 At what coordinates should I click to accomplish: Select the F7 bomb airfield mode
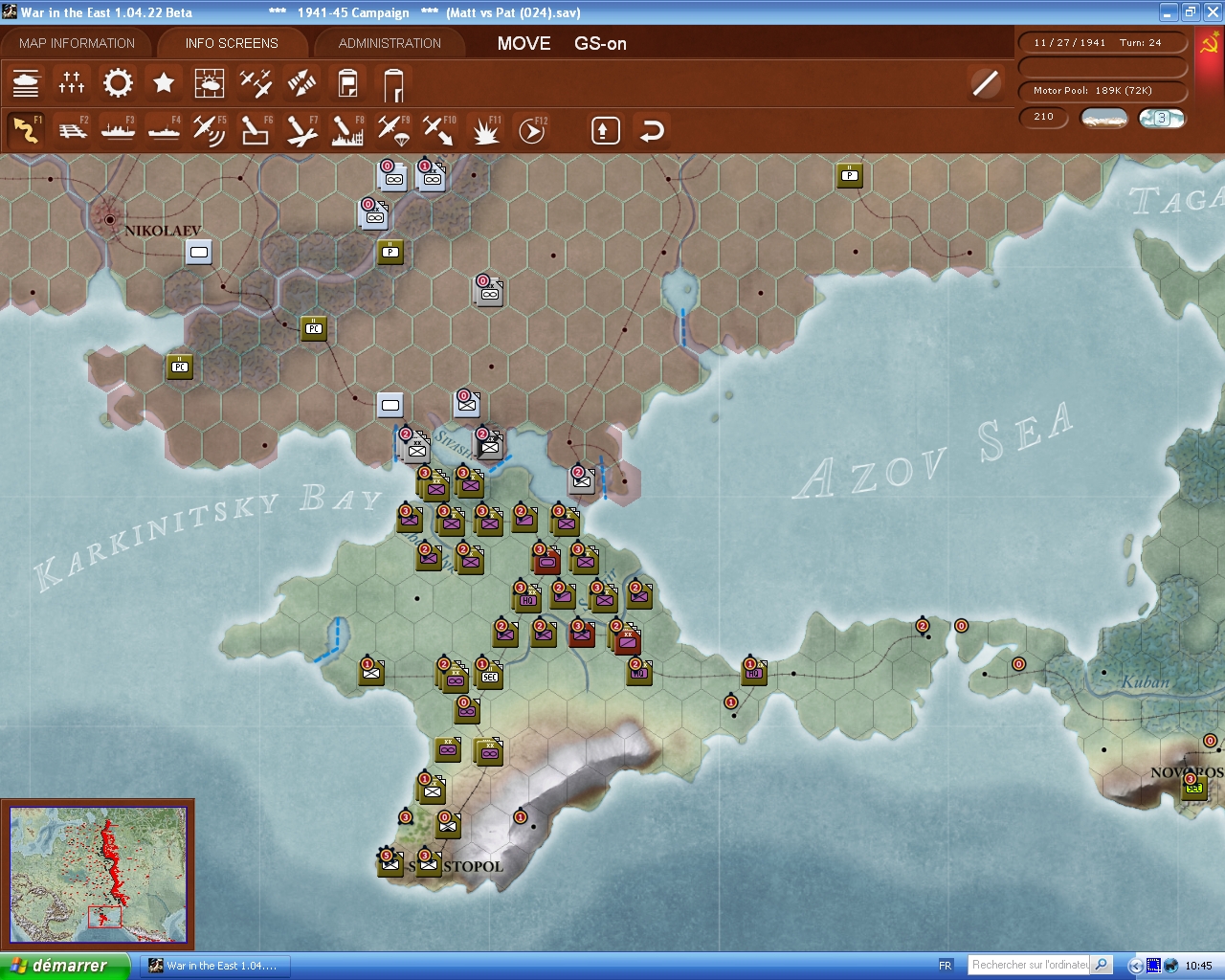coord(301,129)
